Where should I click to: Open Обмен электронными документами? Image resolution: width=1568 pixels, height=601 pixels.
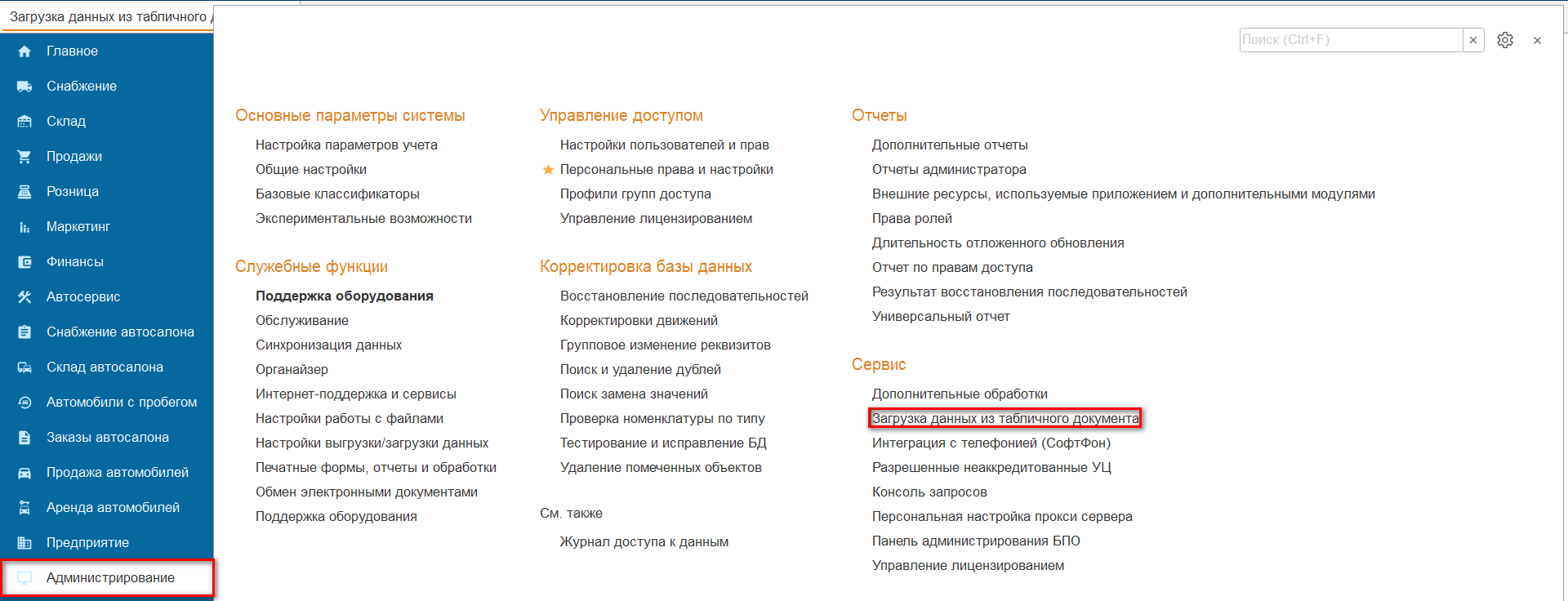pyautogui.click(x=367, y=492)
